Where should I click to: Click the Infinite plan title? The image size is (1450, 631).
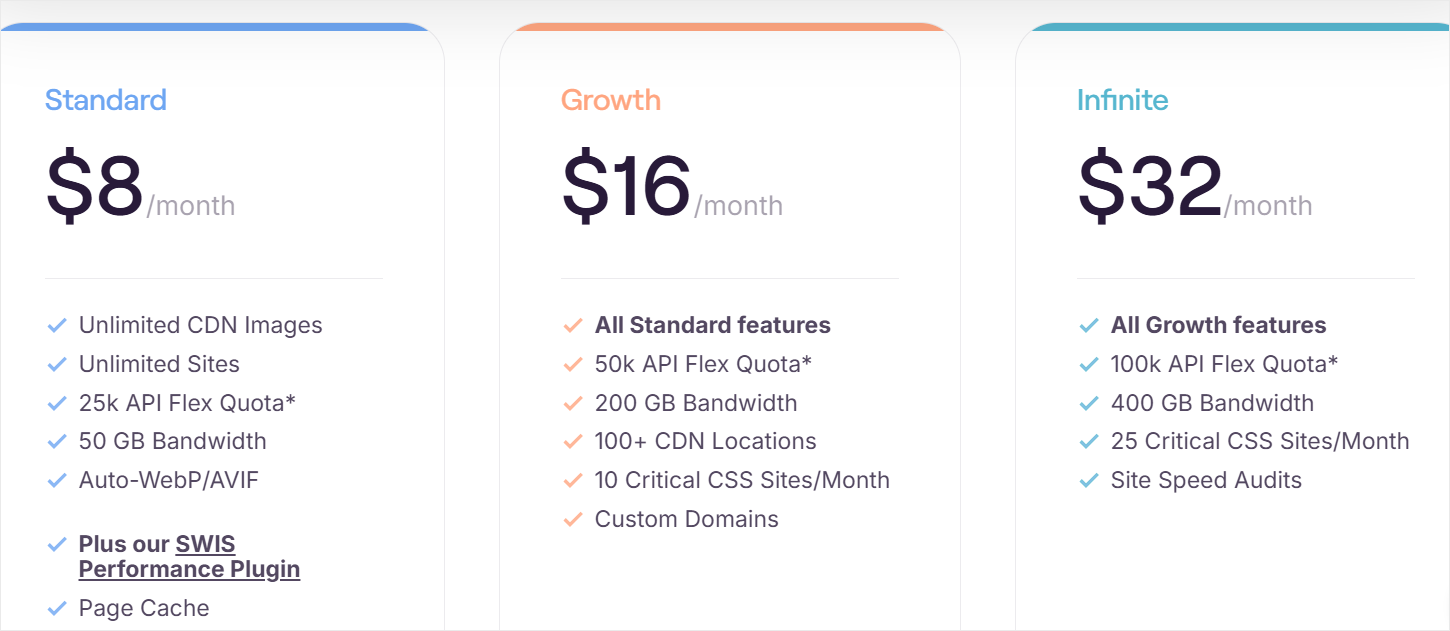click(x=1123, y=100)
